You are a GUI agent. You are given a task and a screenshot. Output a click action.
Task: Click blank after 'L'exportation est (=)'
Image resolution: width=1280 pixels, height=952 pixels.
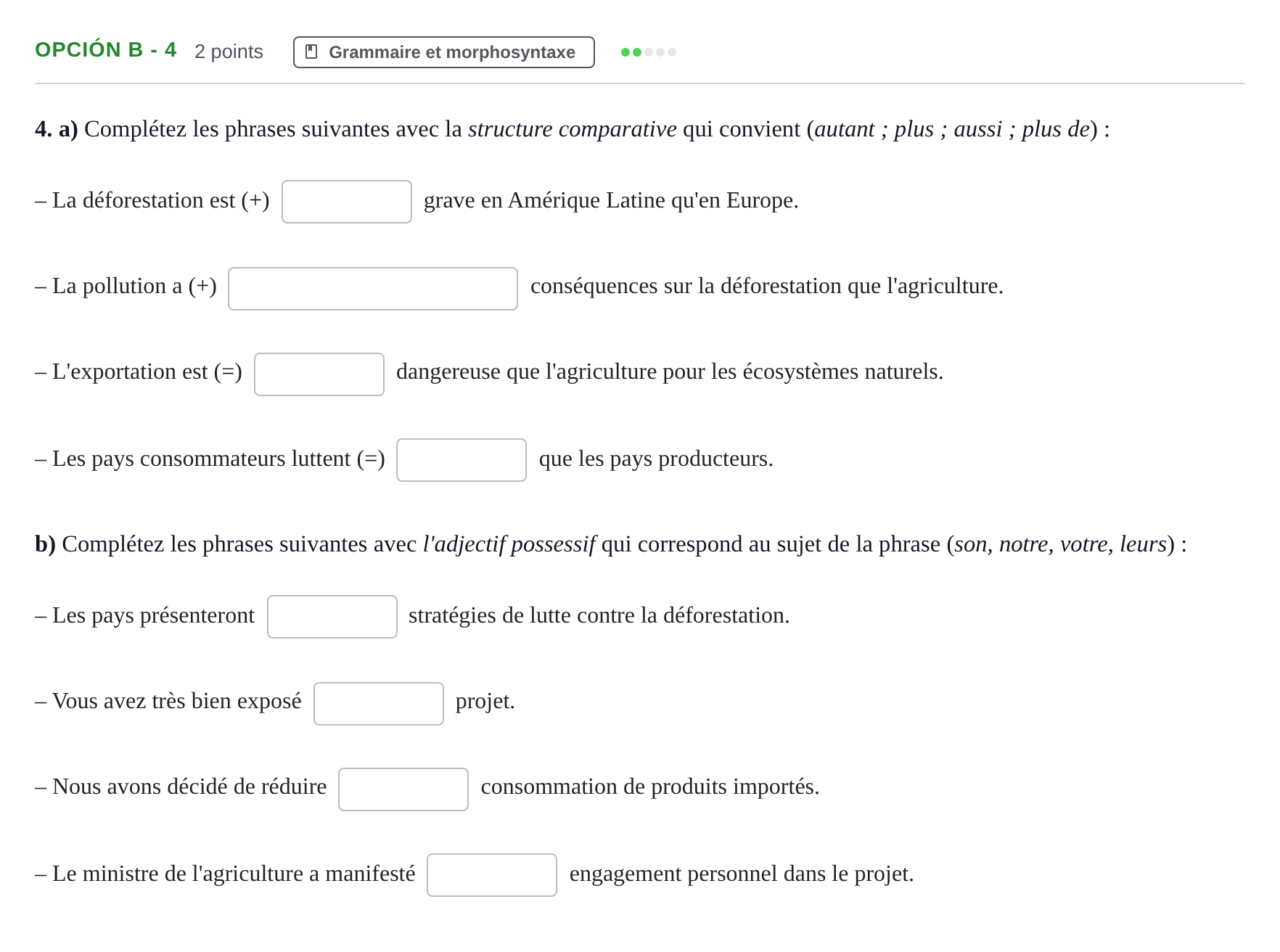(319, 374)
